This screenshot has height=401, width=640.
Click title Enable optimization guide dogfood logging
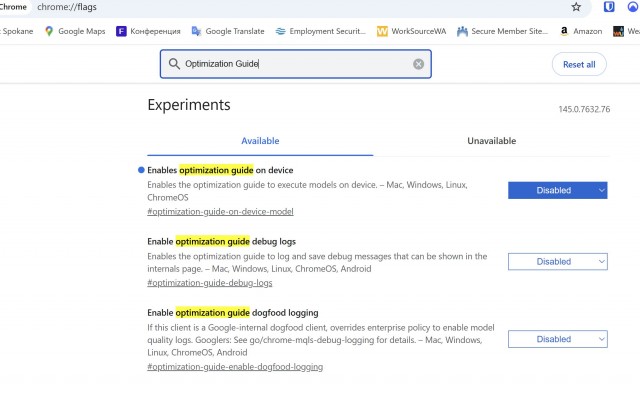233,313
